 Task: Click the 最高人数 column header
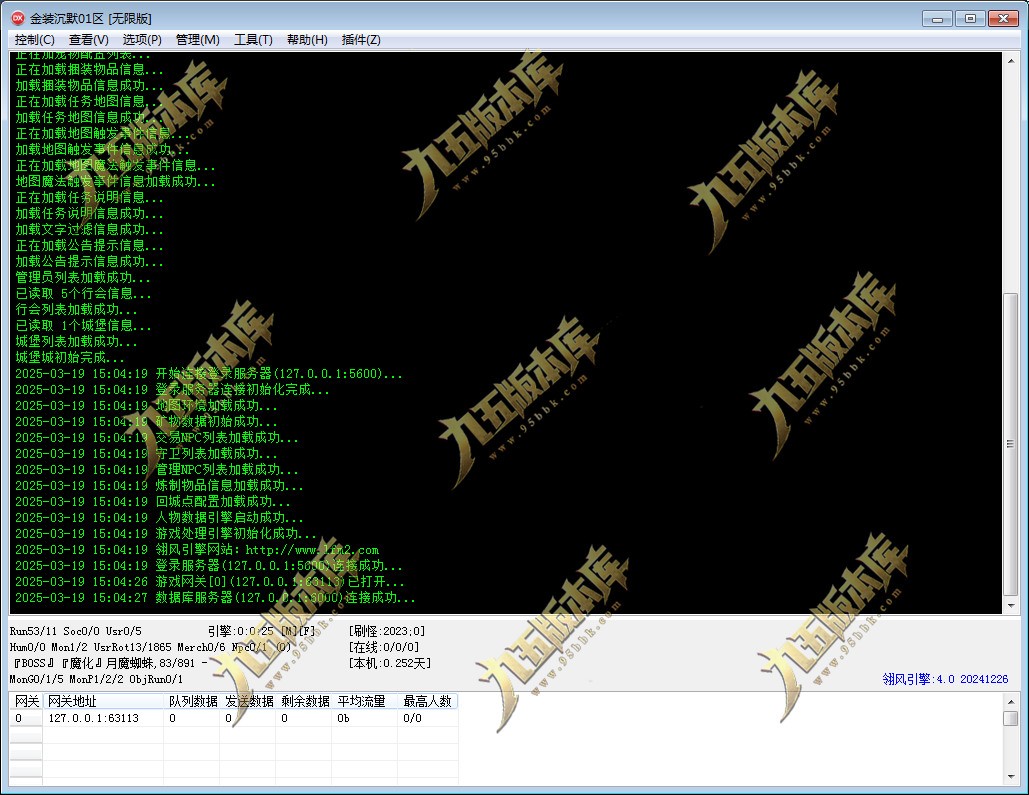click(427, 701)
